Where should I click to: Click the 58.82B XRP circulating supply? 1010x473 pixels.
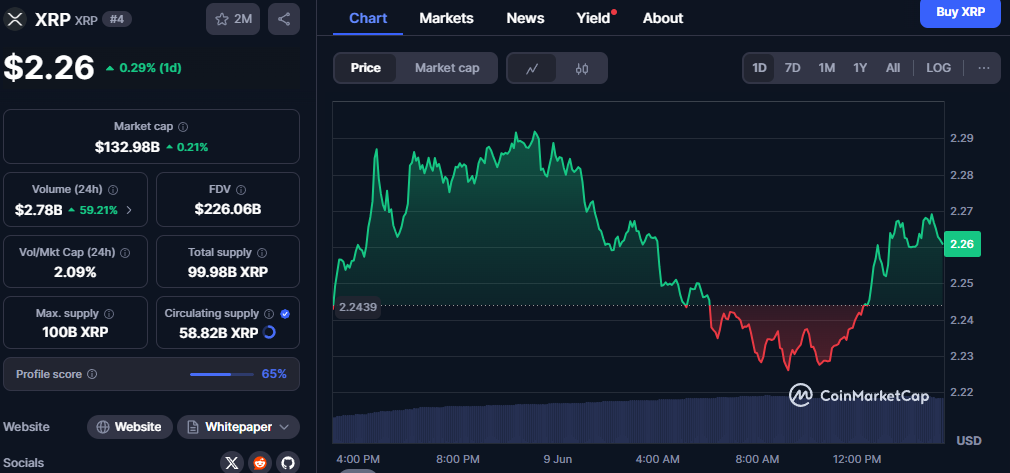click(218, 333)
